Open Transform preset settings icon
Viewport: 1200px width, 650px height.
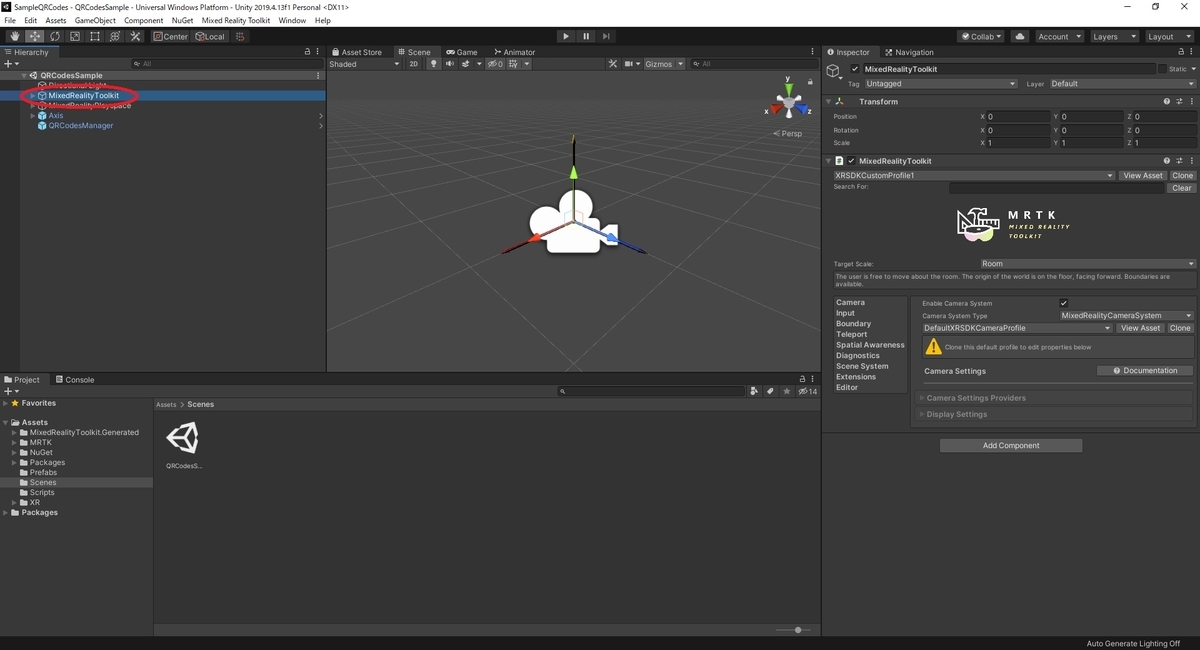click(x=1179, y=101)
